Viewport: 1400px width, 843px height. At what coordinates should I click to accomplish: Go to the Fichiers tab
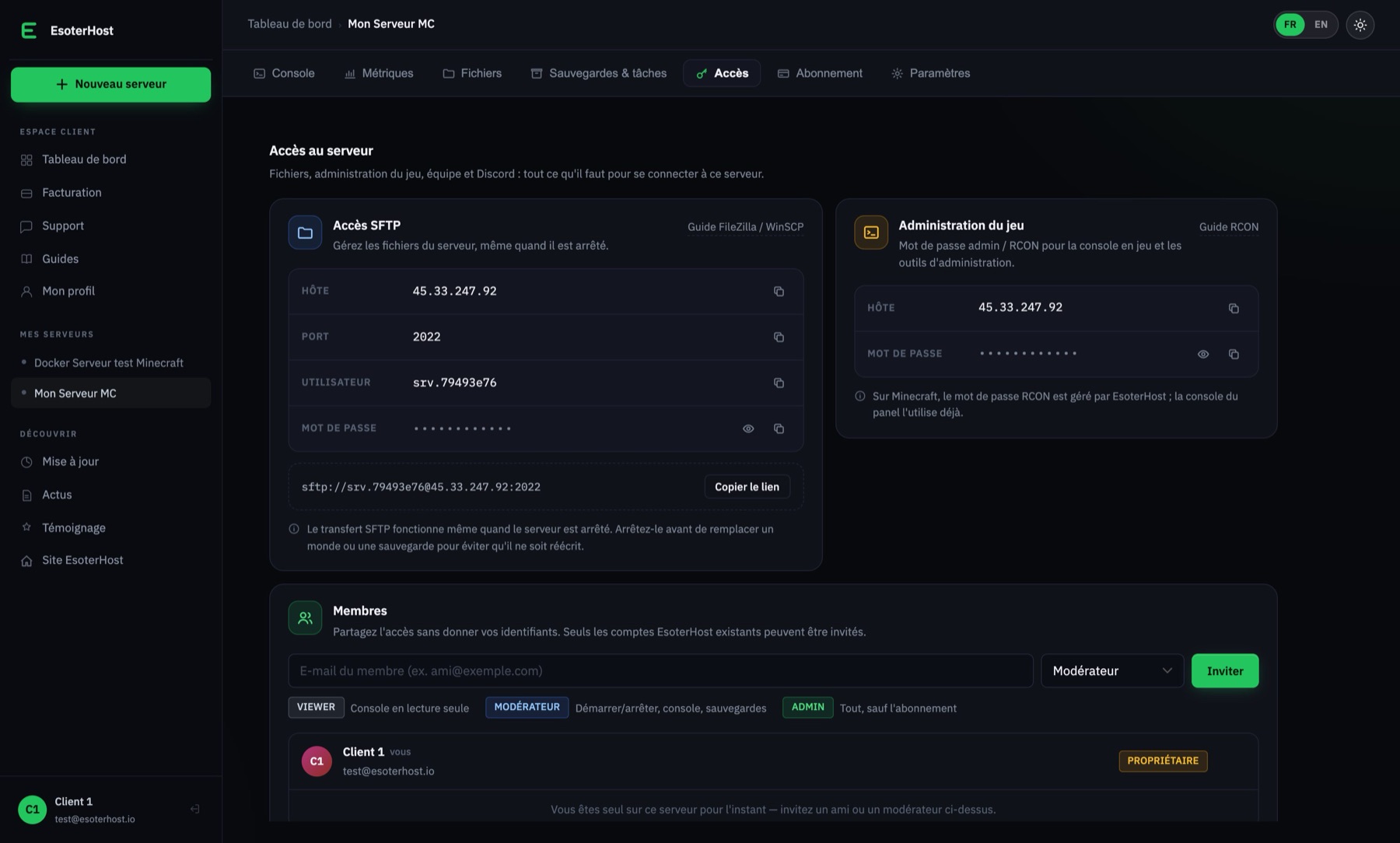click(472, 73)
